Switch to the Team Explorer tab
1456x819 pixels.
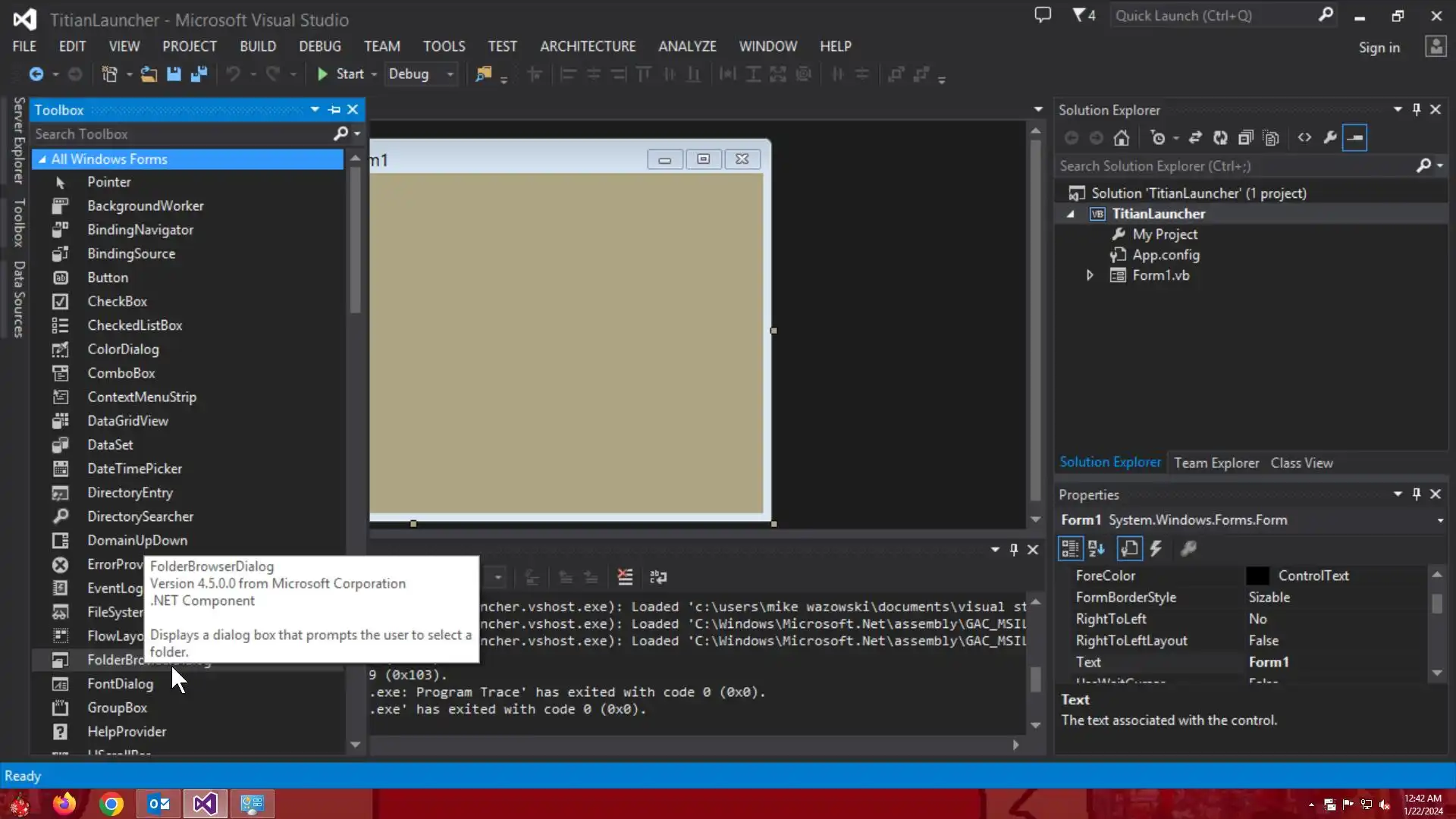tap(1216, 463)
